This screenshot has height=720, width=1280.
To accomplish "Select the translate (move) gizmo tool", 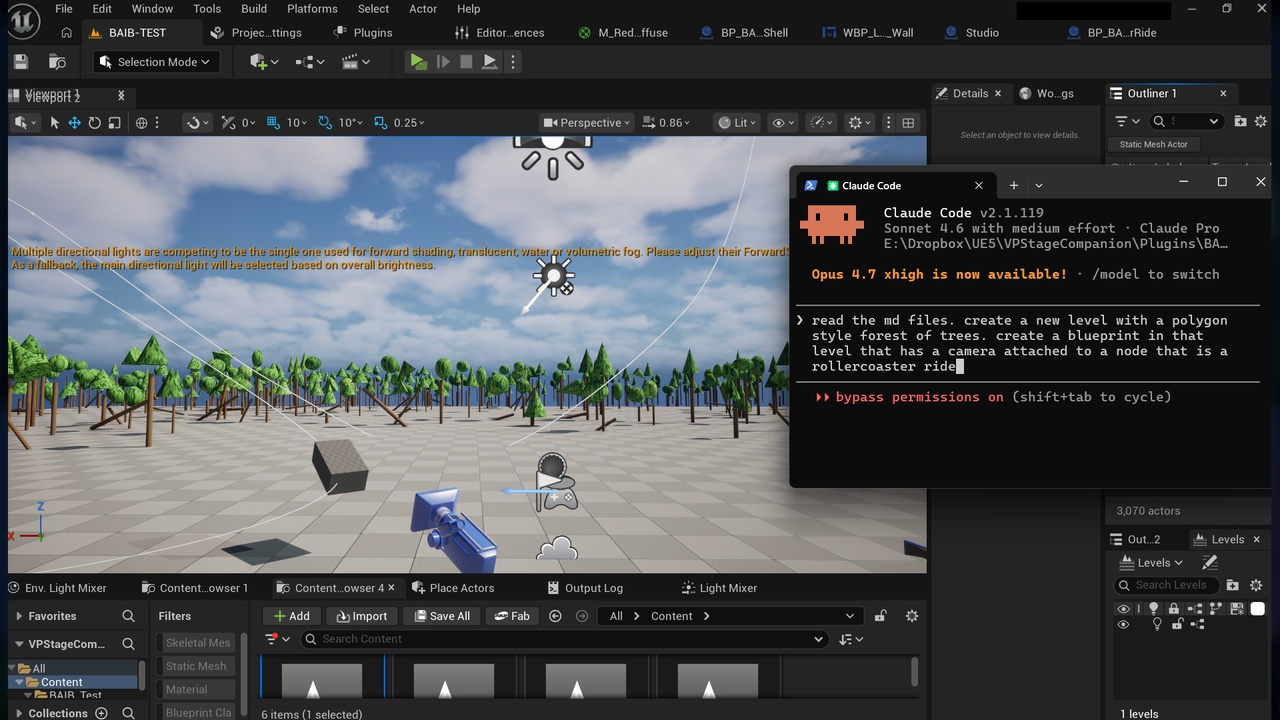I will tap(75, 123).
